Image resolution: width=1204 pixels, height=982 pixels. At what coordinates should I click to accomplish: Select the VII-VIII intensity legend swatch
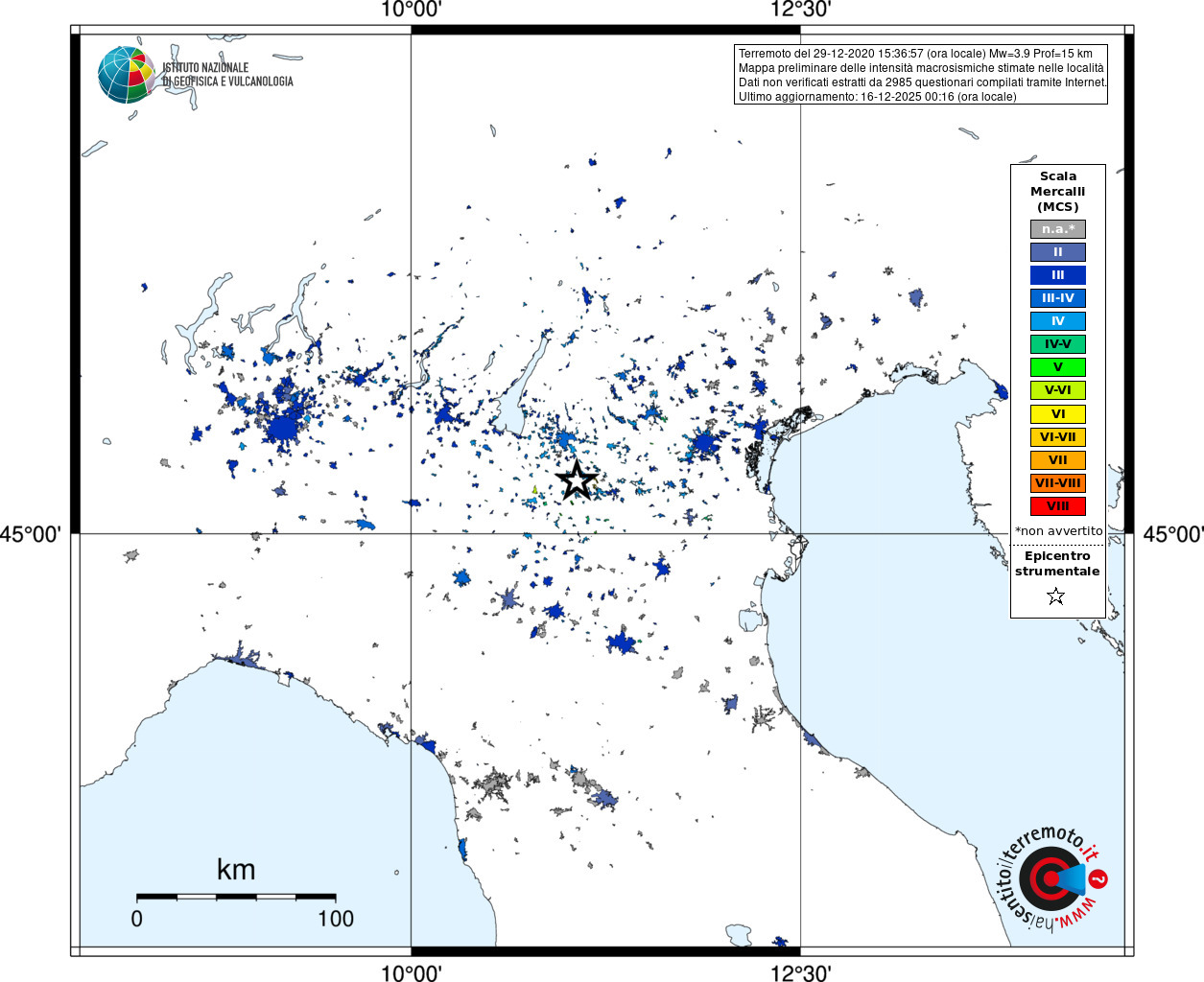point(1058,483)
